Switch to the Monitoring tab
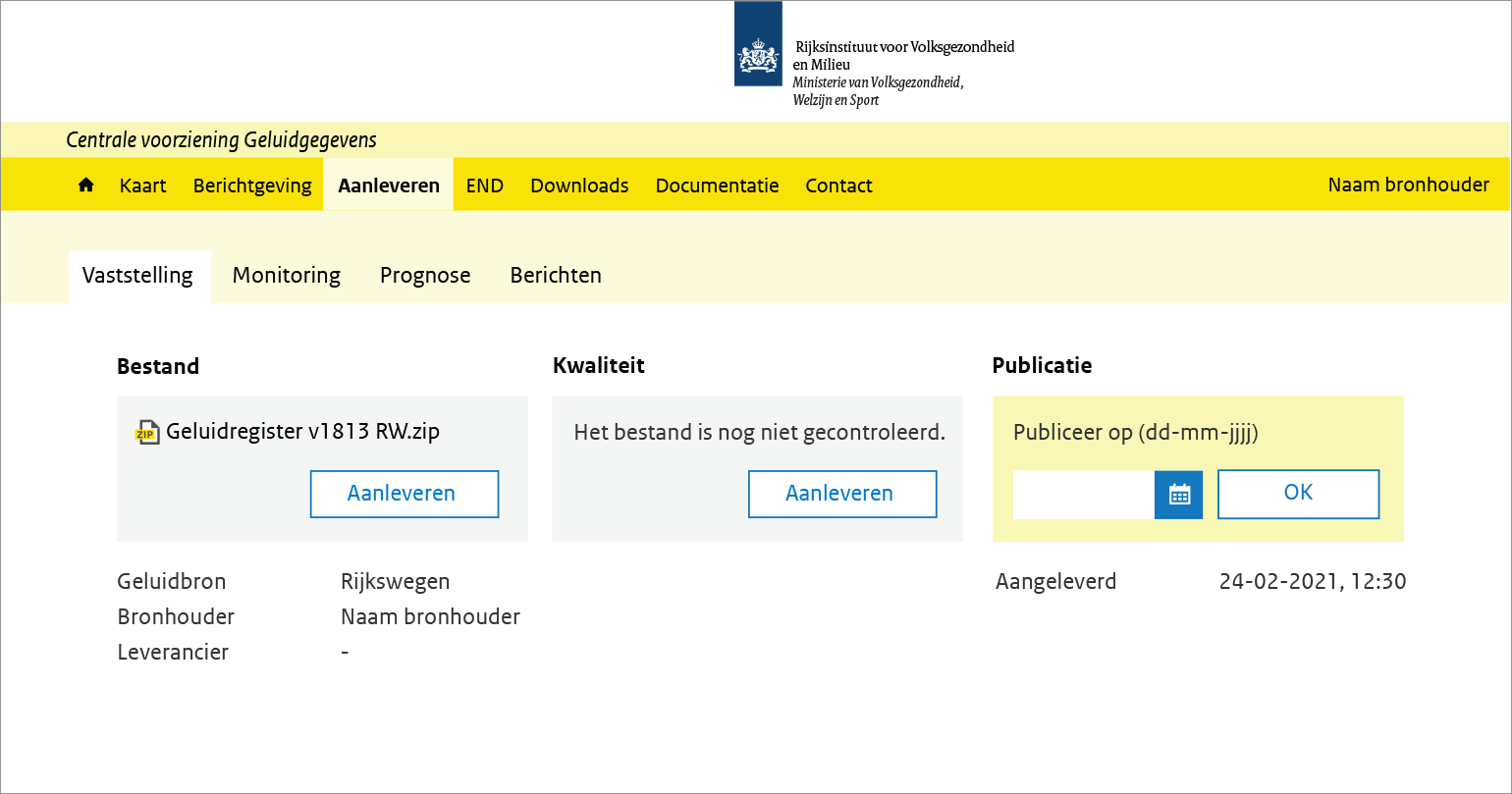1512x794 pixels. point(287,276)
